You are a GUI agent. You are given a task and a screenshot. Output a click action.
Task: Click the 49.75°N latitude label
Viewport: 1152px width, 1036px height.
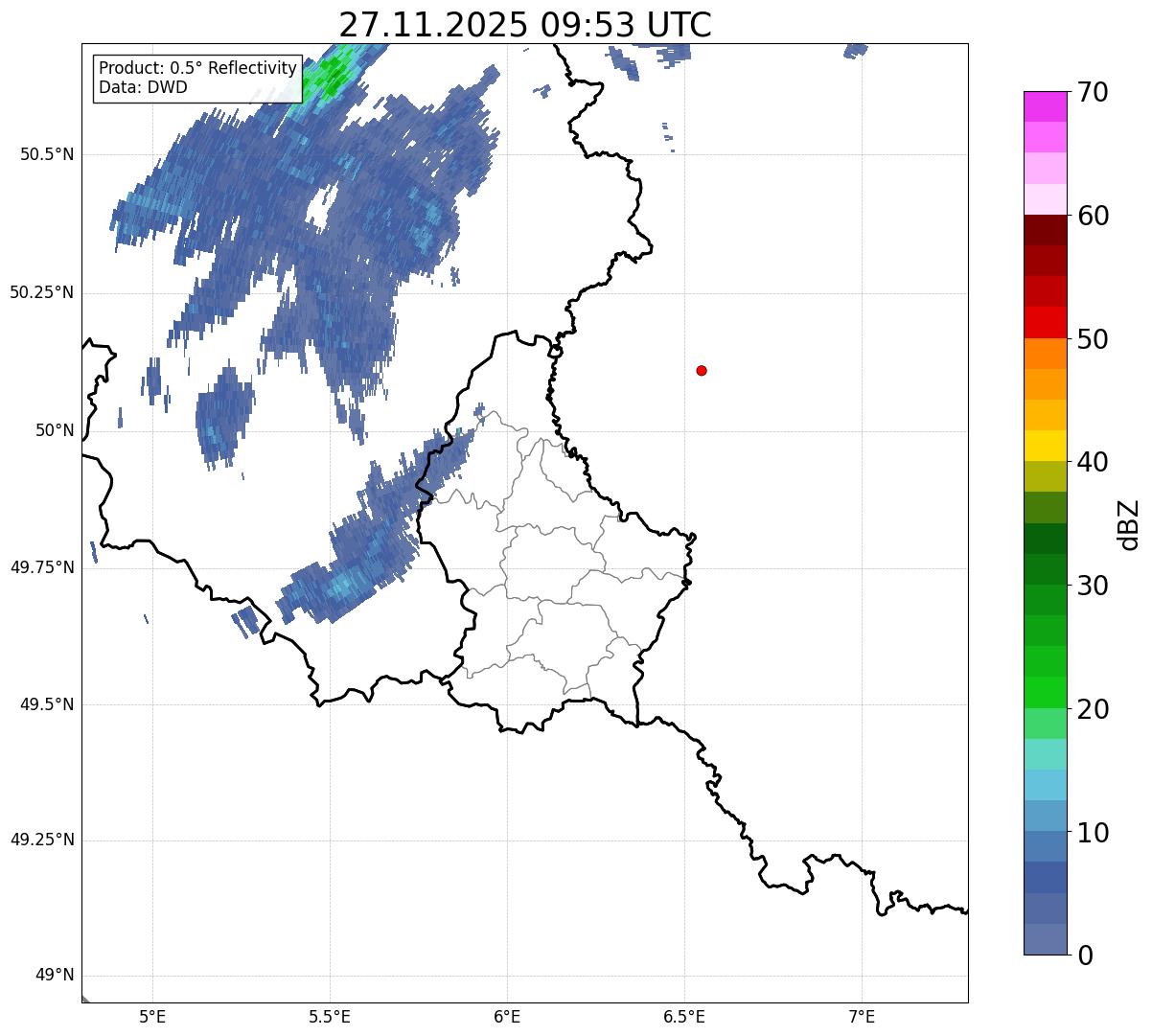pos(41,567)
